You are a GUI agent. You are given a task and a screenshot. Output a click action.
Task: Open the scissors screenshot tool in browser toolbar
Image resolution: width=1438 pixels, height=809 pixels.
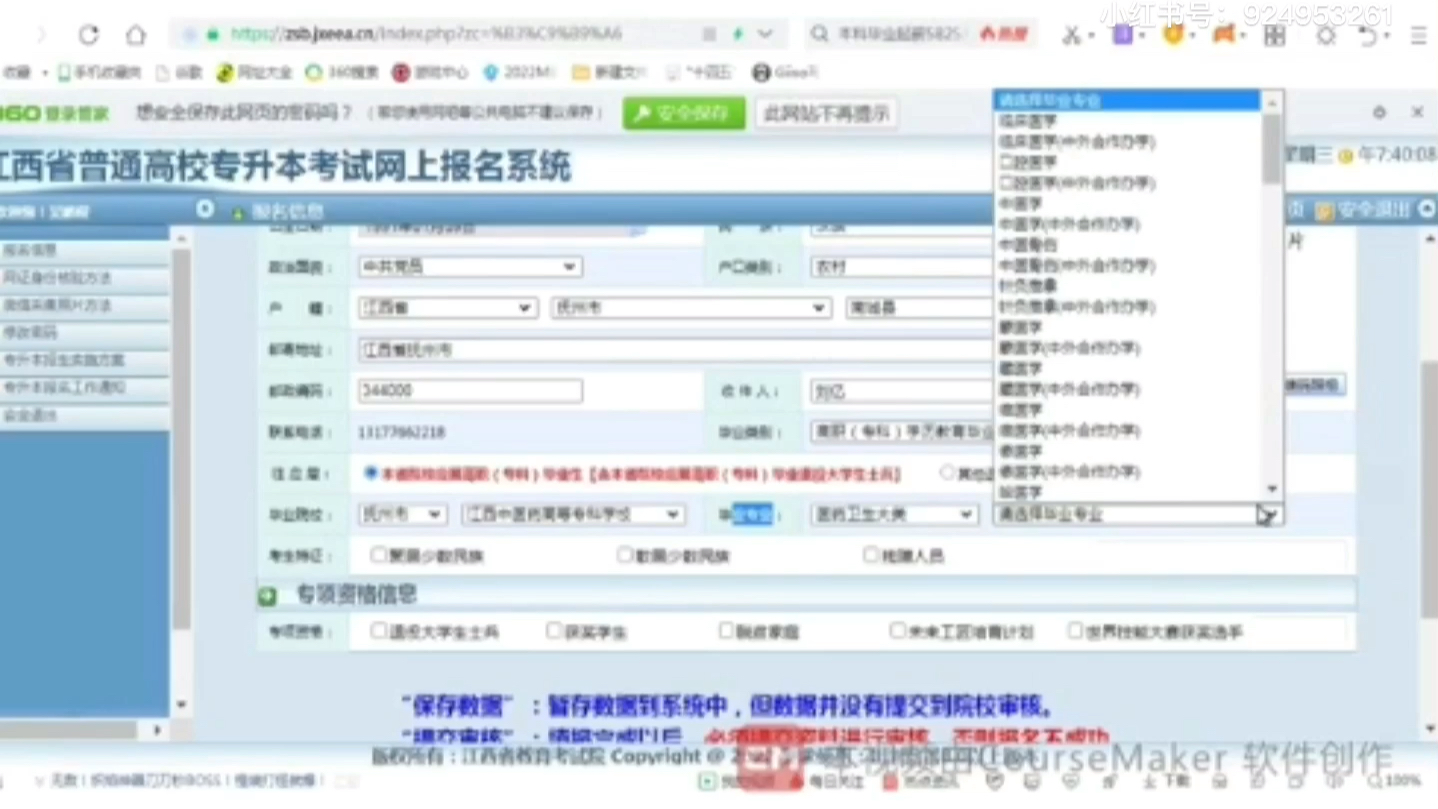(x=1071, y=34)
